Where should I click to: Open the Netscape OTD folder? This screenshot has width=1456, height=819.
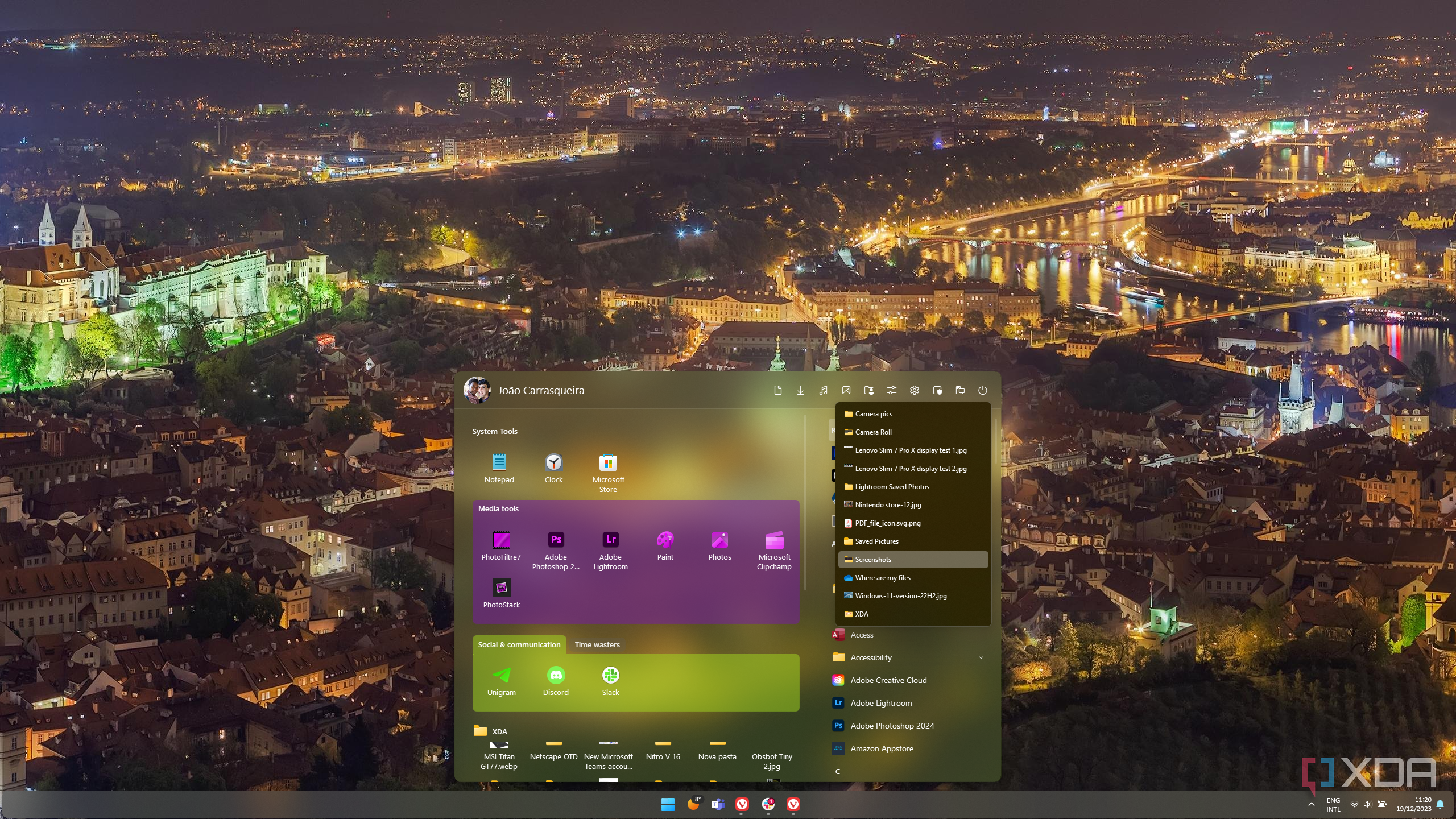[553, 751]
